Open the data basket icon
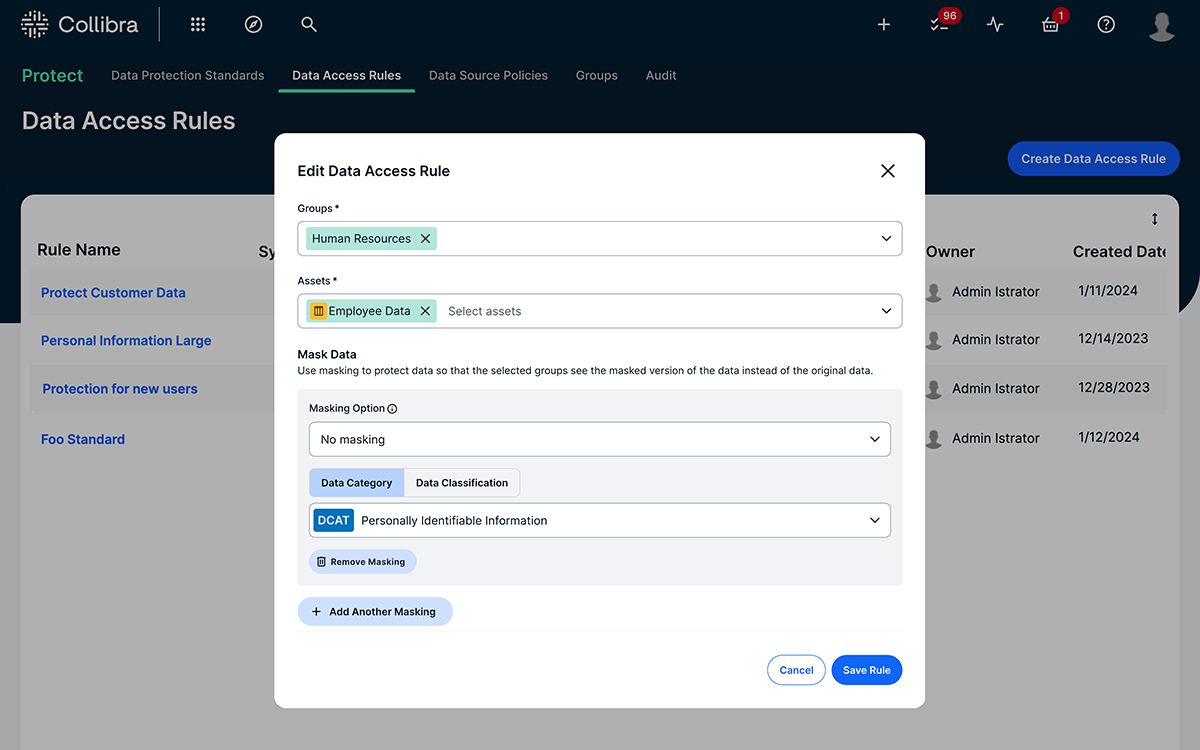 (1050, 25)
